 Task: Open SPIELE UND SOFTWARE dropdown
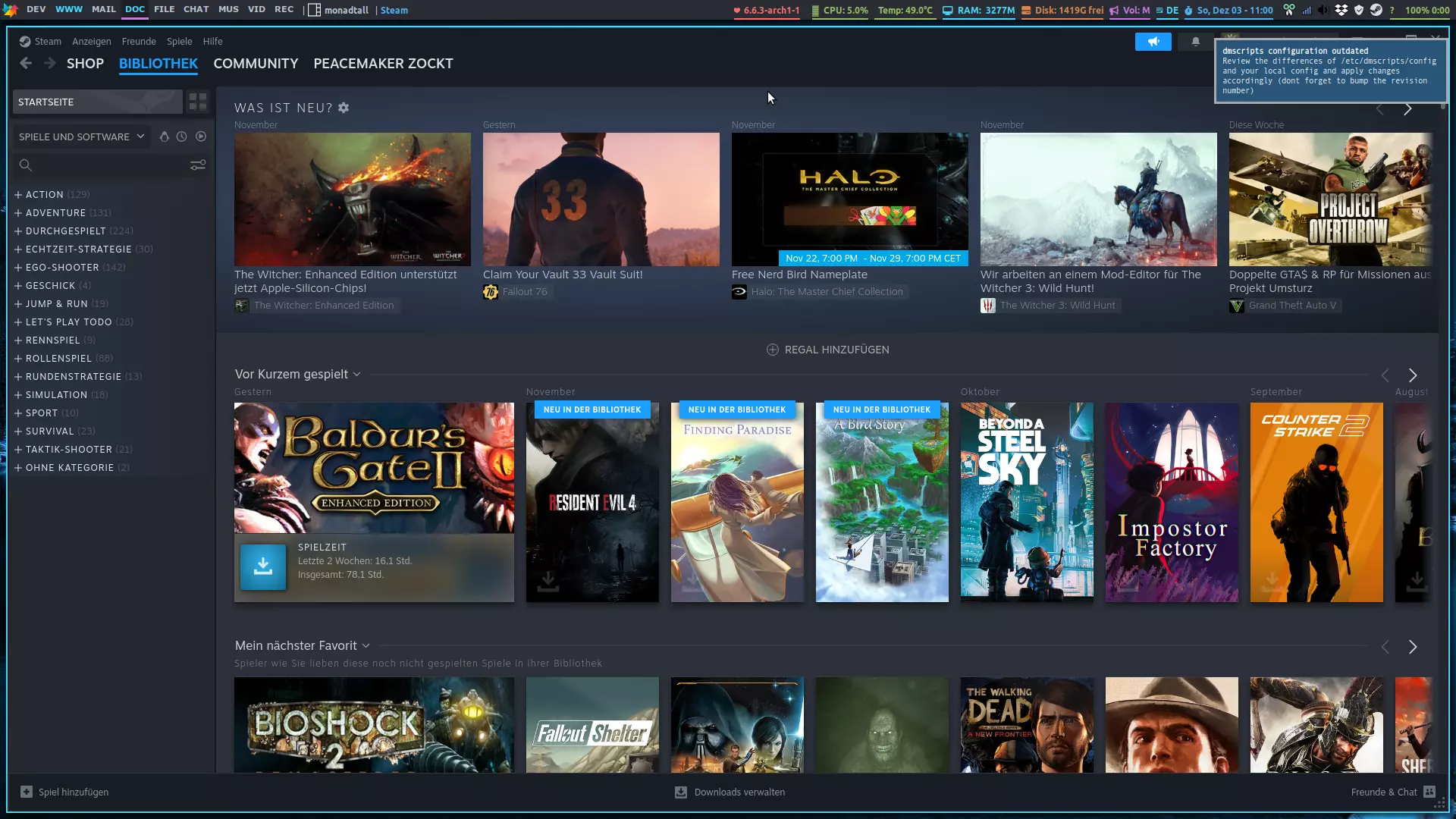81,136
